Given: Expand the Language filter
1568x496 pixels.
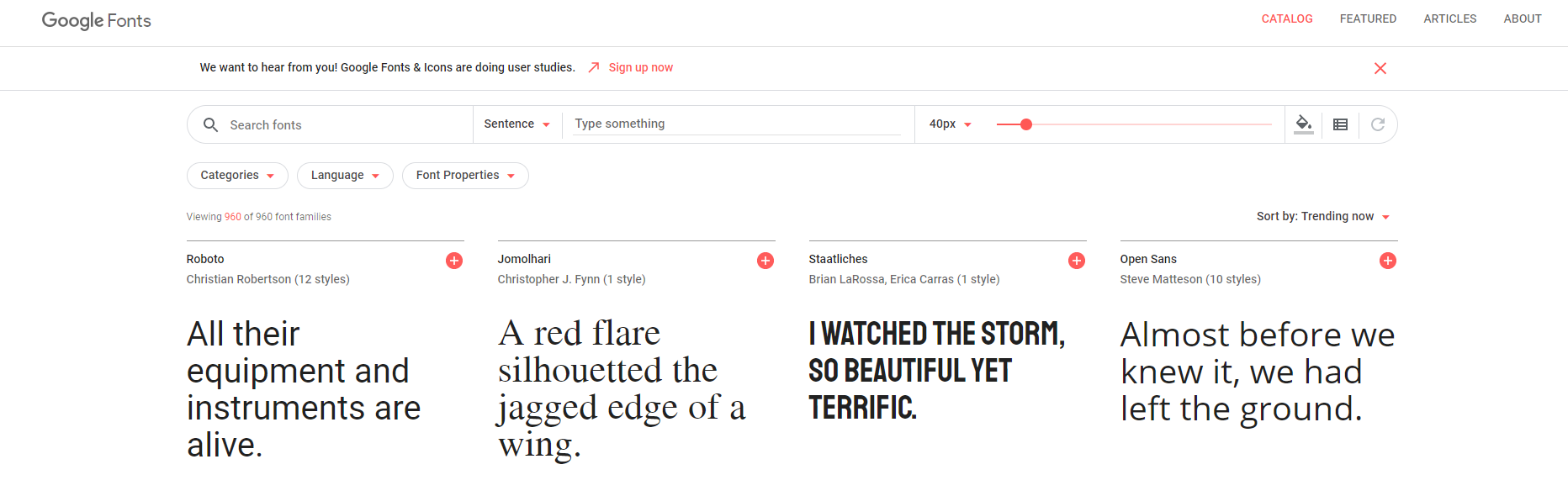Looking at the screenshot, I should coord(345,175).
